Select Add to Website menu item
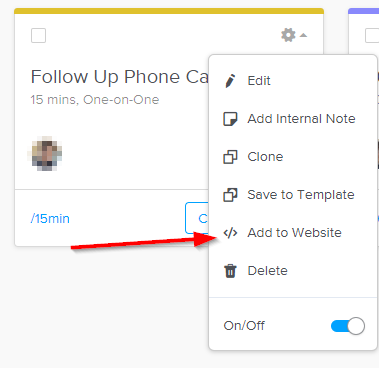Screen dimensions: 379x368 pos(294,233)
